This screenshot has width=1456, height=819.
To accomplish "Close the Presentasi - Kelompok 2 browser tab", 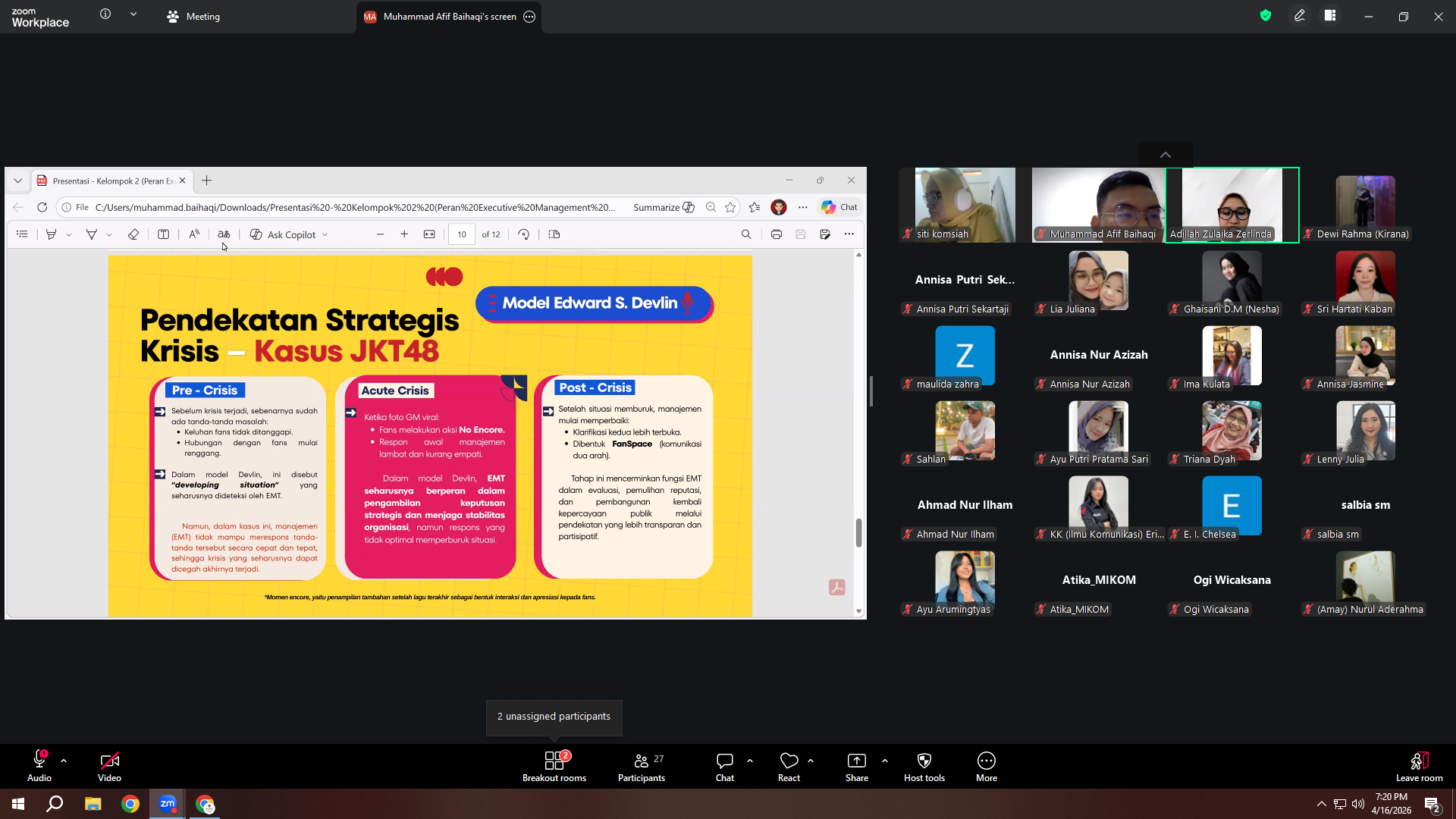I will pos(182,180).
